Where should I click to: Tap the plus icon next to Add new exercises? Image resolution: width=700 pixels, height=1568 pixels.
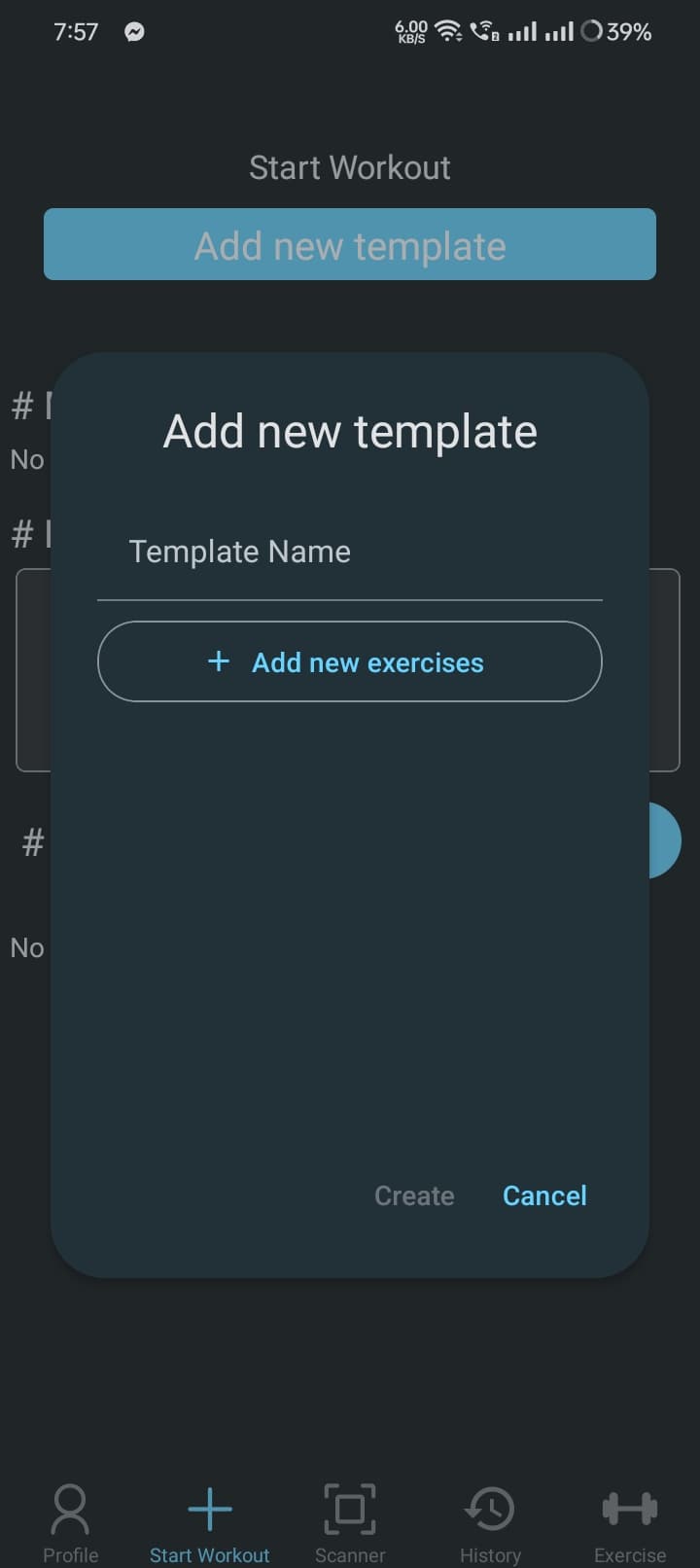coord(219,661)
